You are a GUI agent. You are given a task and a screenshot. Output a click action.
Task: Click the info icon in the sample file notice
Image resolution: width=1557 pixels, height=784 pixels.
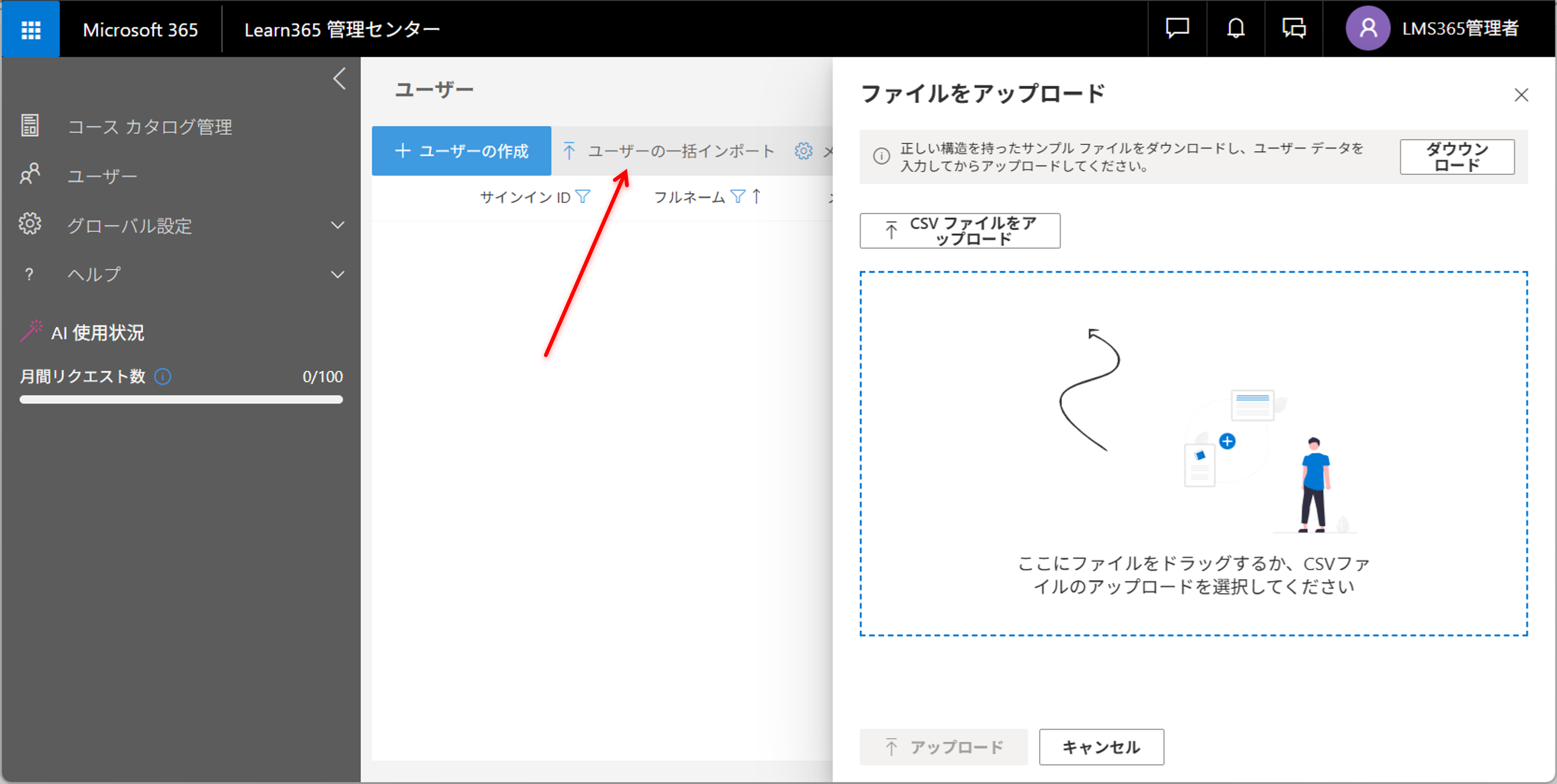tap(881, 157)
